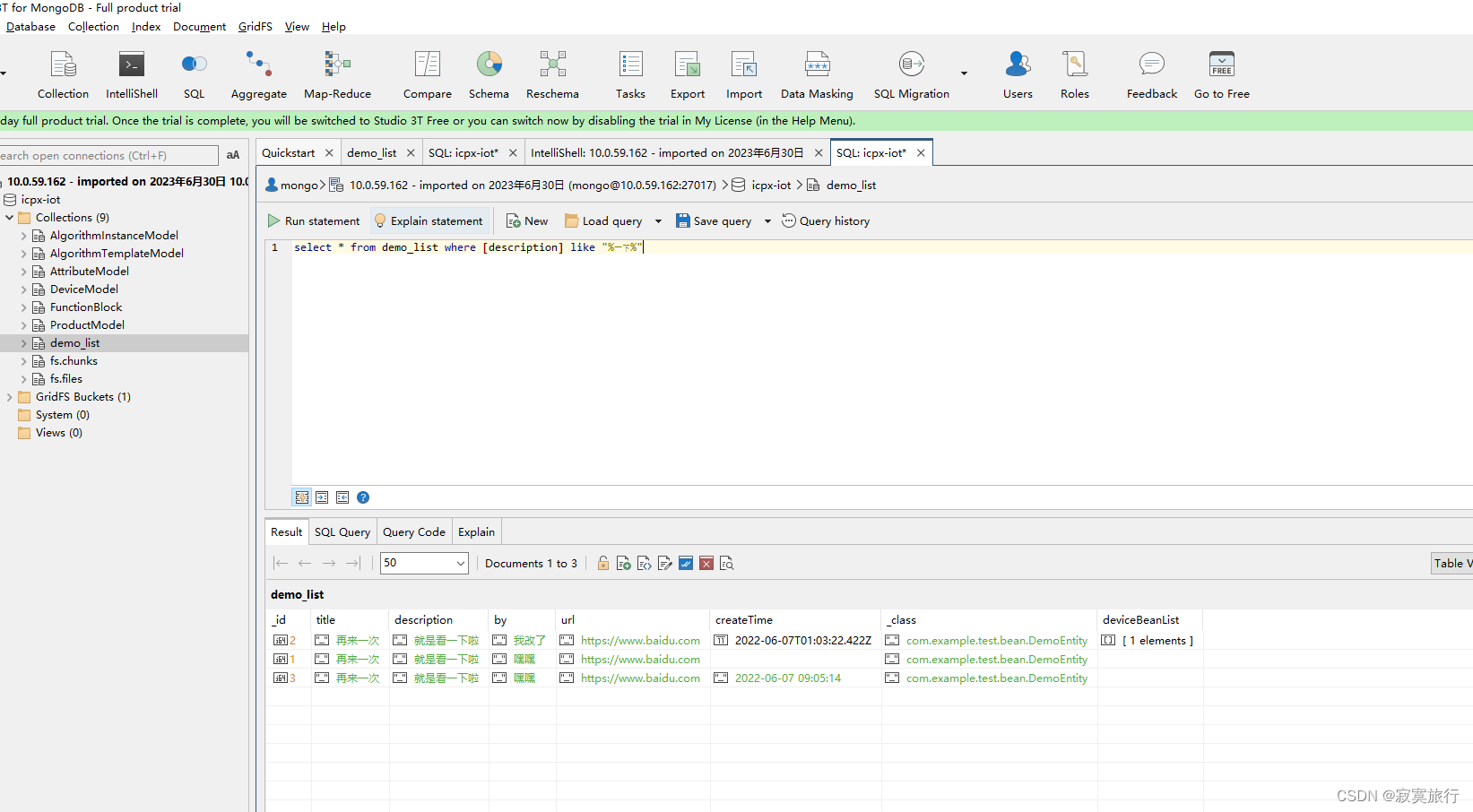Expand the GridFS Buckets (1) node

[x=10, y=397]
